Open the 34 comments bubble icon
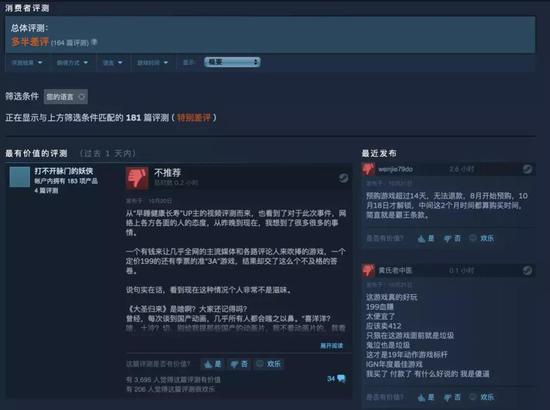 (341, 378)
